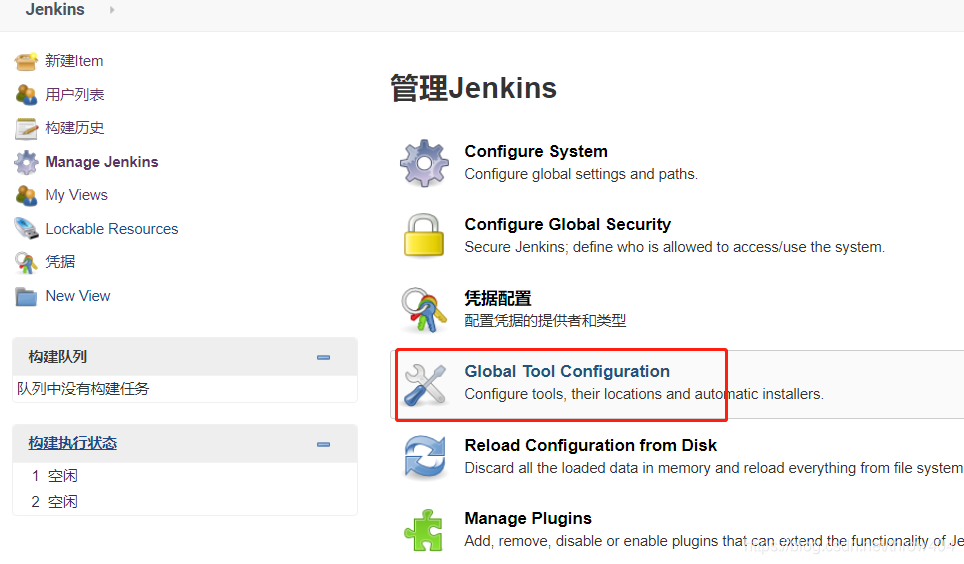The width and height of the screenshot is (964, 564).
Task: Click the Global Tool Configuration wrench icon
Action: (425, 384)
